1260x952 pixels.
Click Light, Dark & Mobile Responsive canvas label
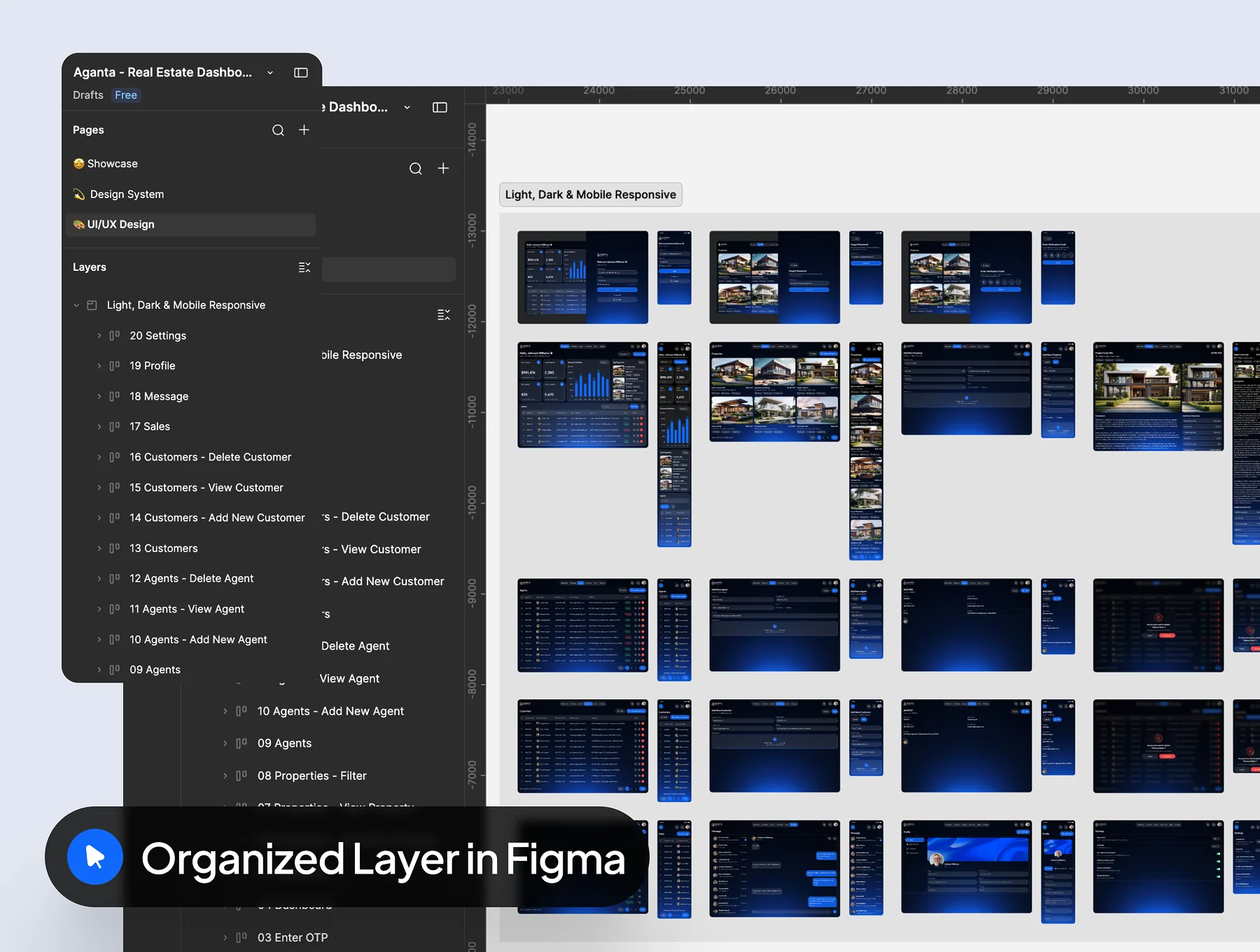pyautogui.click(x=591, y=195)
